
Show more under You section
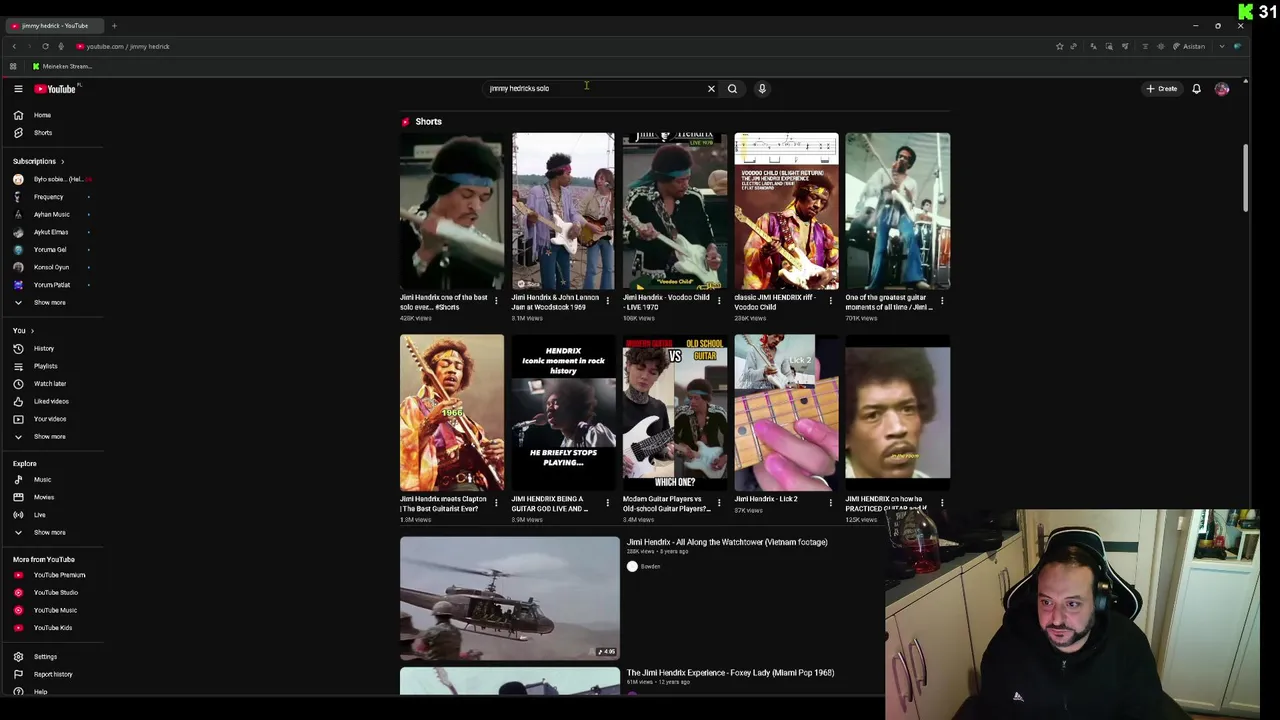point(52,436)
